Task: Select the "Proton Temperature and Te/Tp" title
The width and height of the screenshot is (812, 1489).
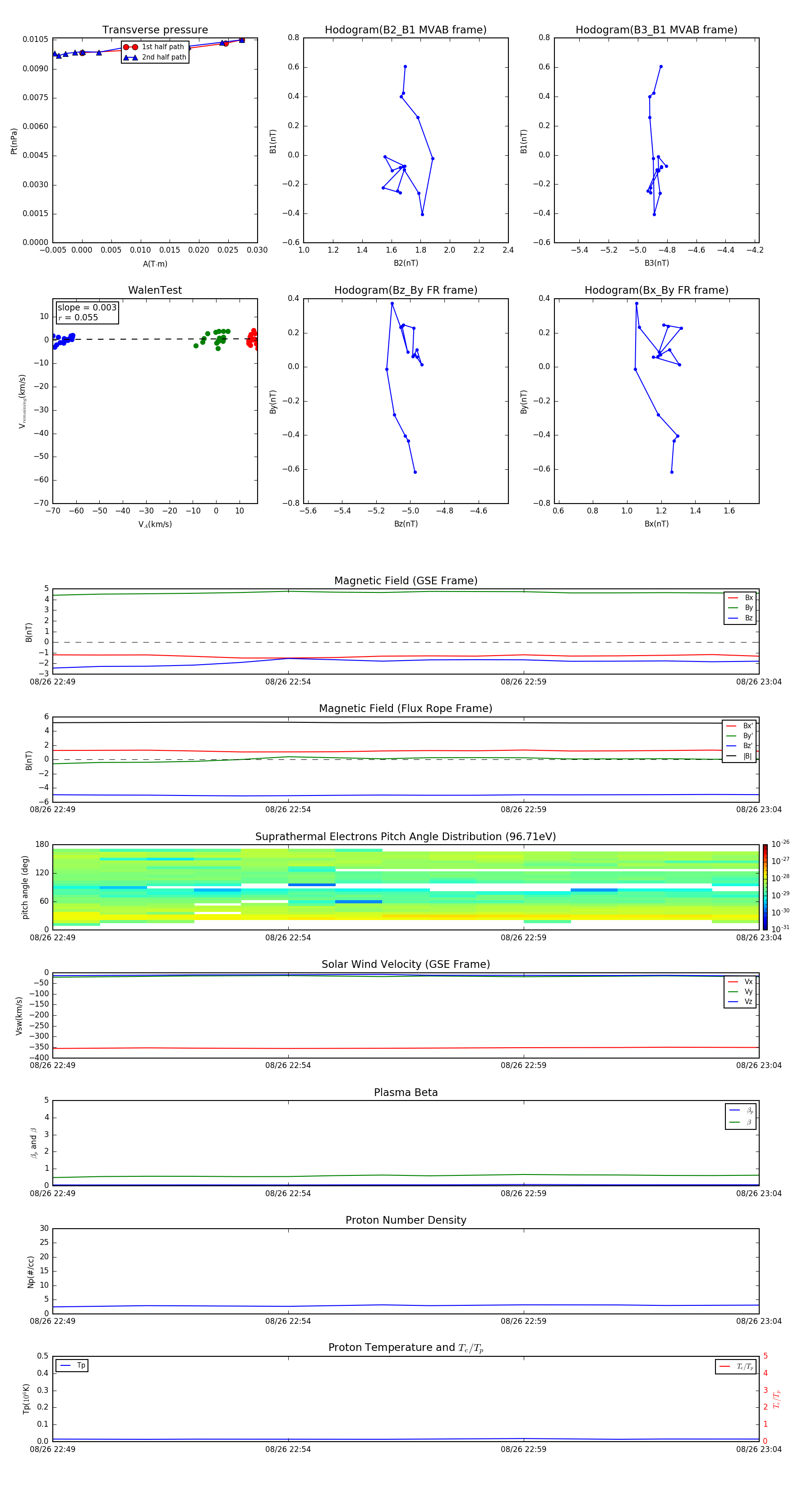Action: point(406,1348)
